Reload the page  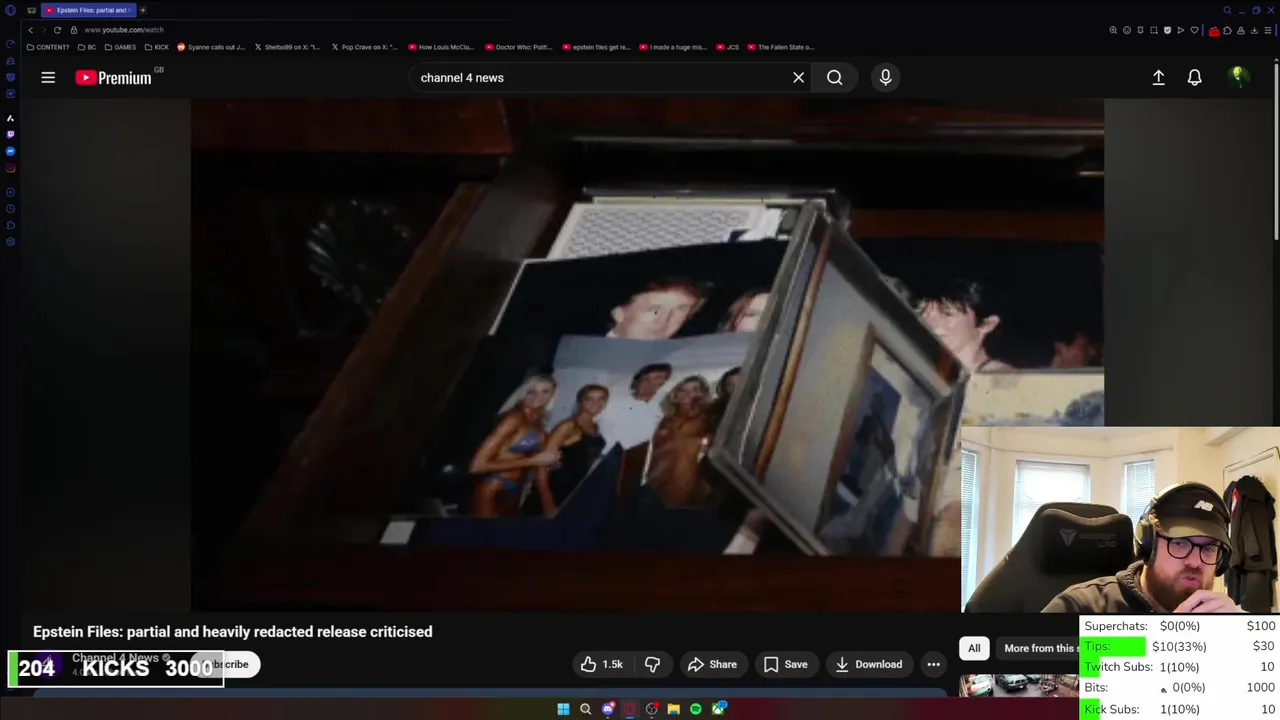[x=57, y=30]
